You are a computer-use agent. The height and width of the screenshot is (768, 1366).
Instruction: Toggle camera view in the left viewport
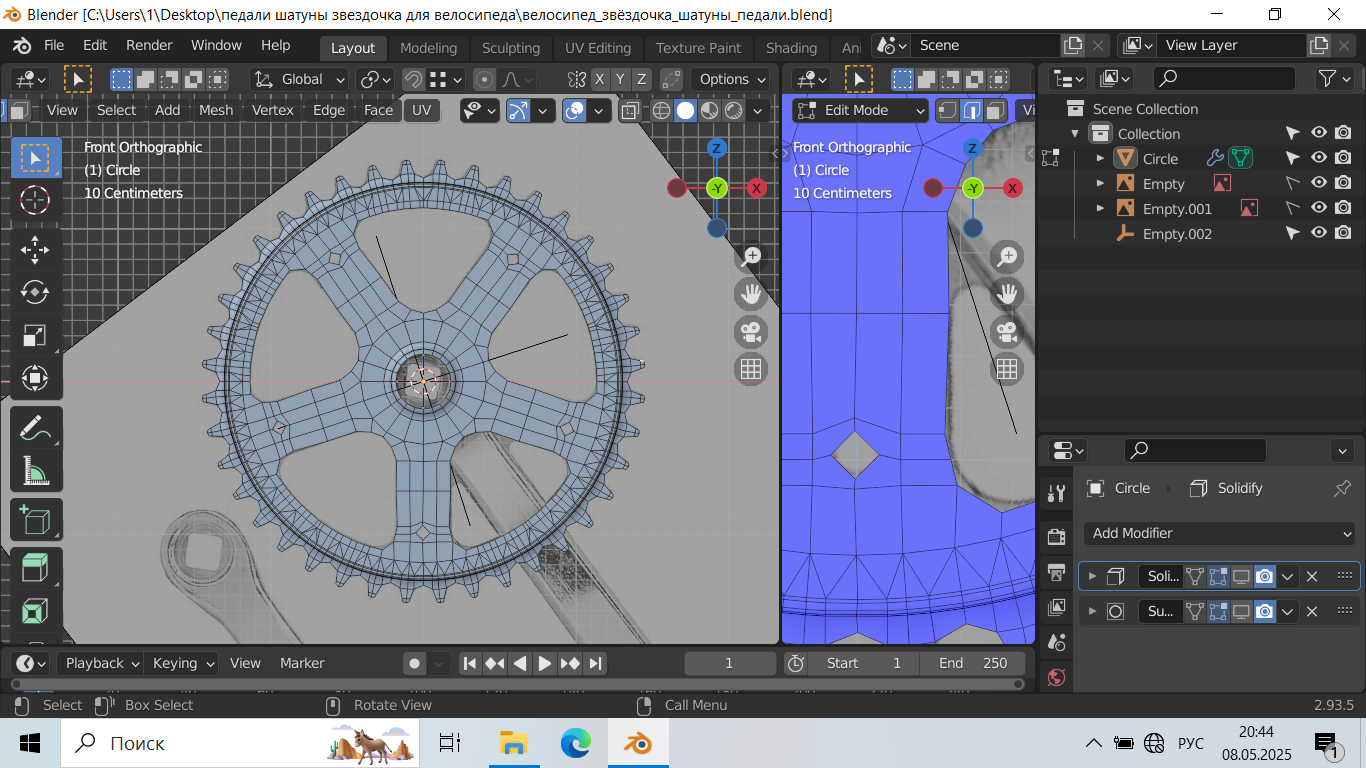(751, 331)
